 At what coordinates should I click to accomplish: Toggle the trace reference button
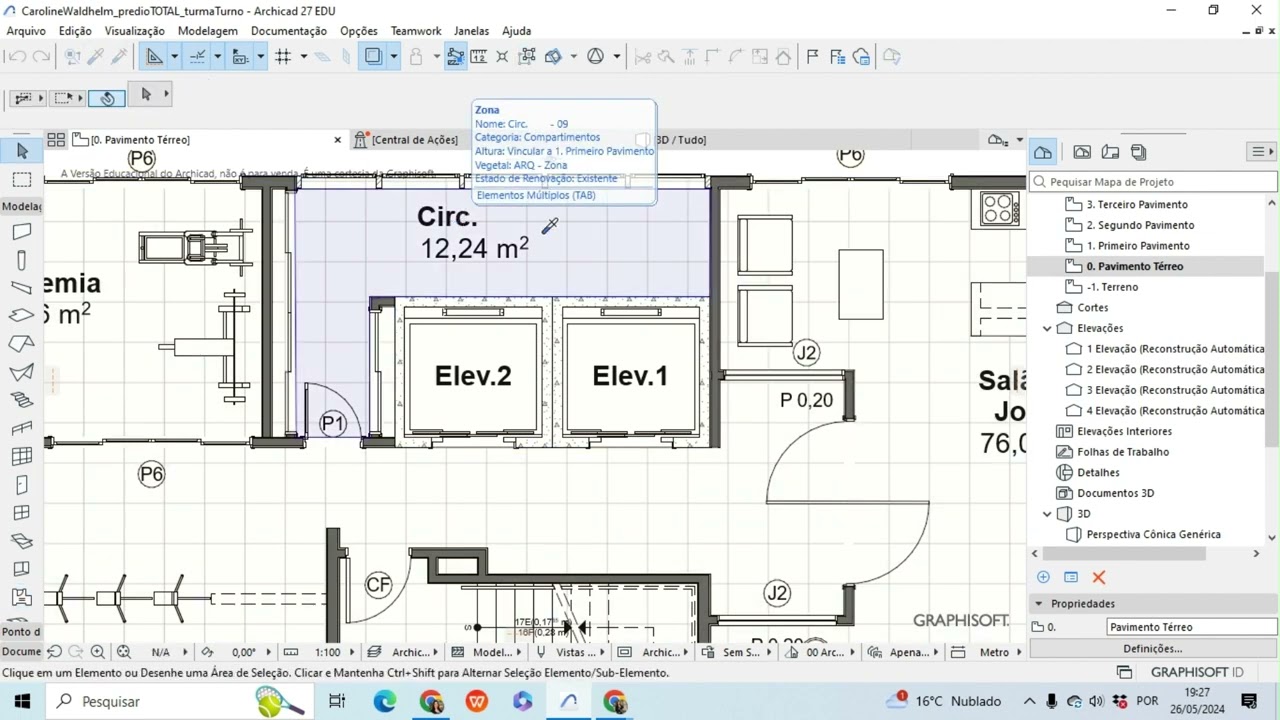(373, 57)
